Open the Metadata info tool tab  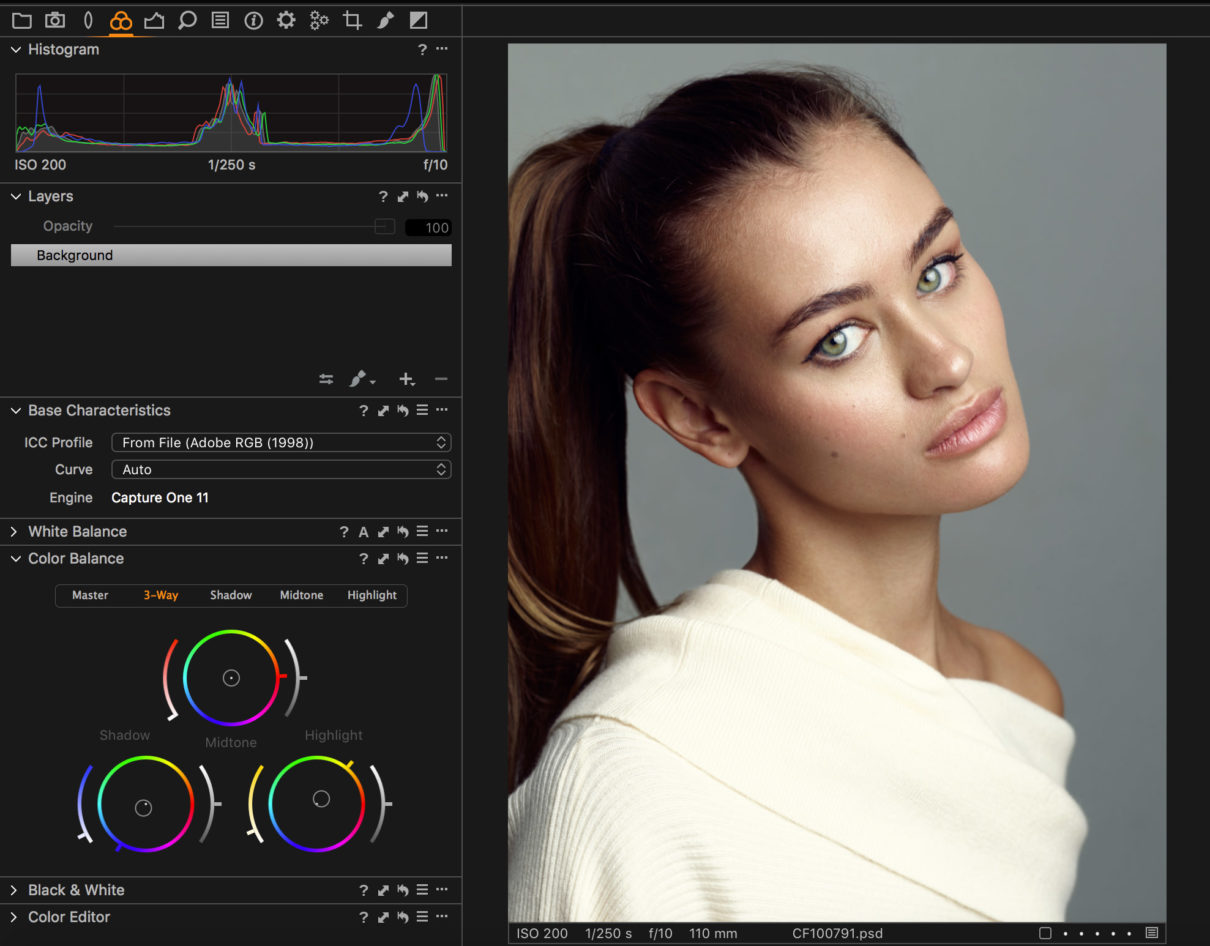[x=252, y=19]
